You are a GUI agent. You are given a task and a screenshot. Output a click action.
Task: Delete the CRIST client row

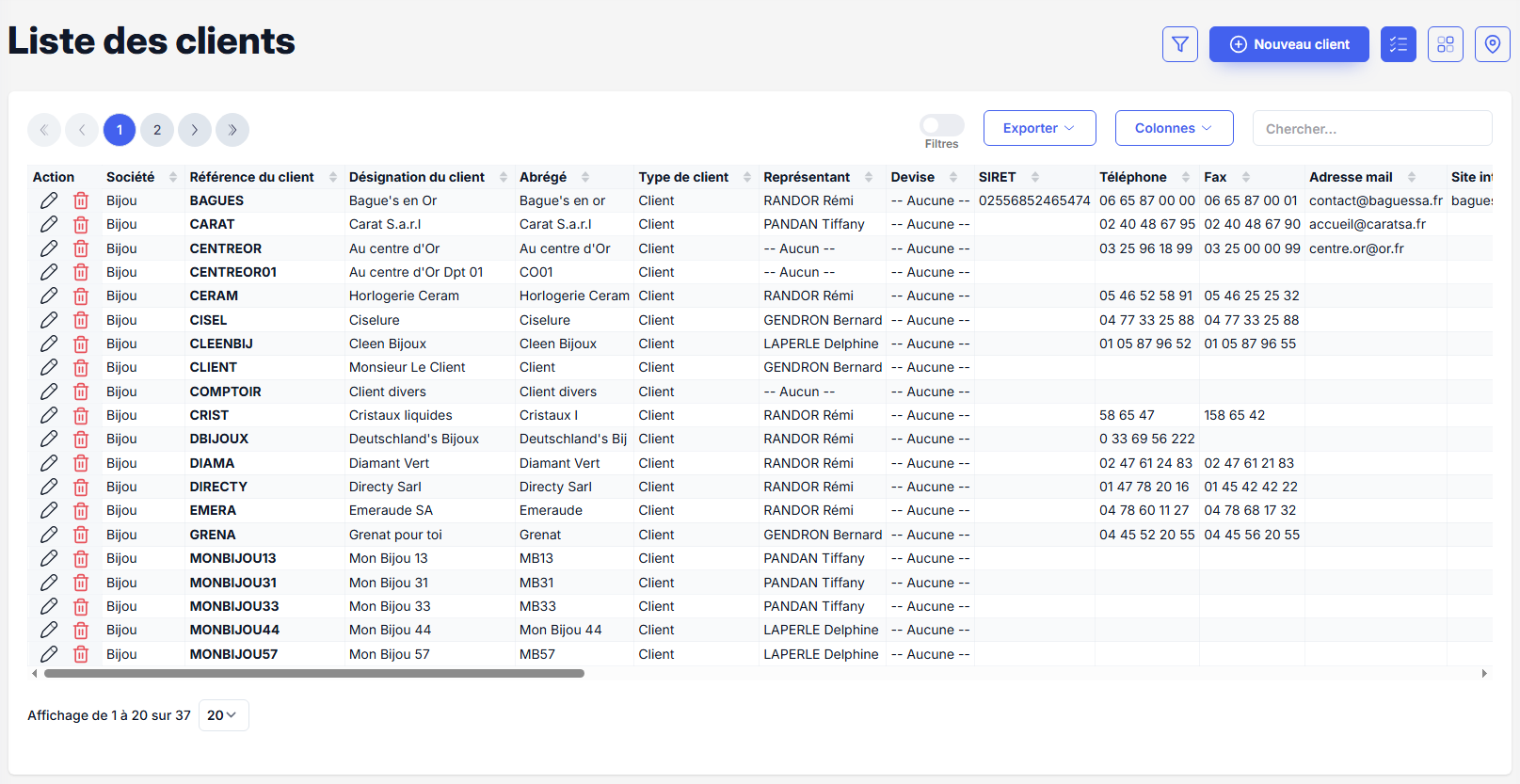point(81,415)
